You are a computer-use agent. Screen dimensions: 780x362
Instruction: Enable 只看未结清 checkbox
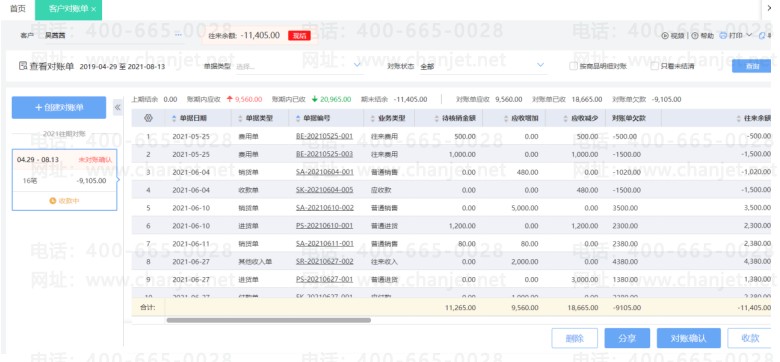pyautogui.click(x=655, y=66)
